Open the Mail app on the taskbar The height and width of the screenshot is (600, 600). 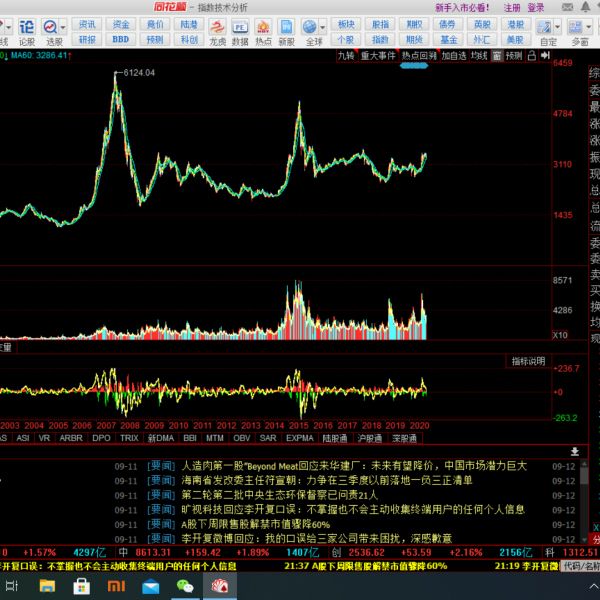click(x=151, y=586)
